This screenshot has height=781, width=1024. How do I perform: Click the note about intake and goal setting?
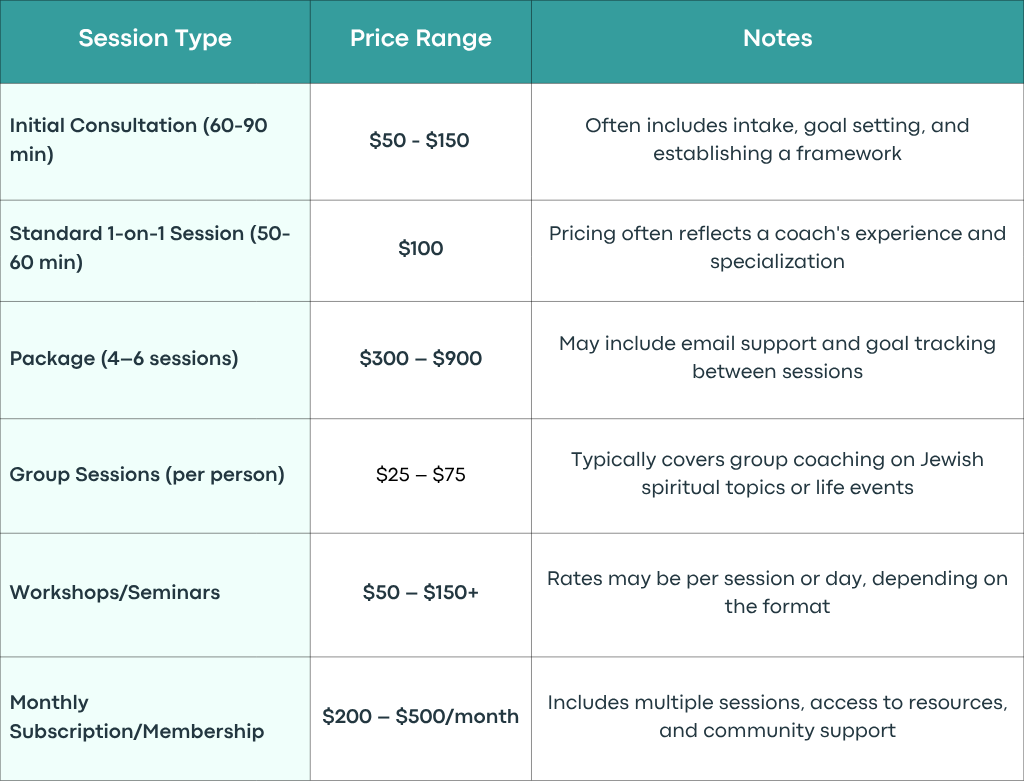(x=777, y=142)
